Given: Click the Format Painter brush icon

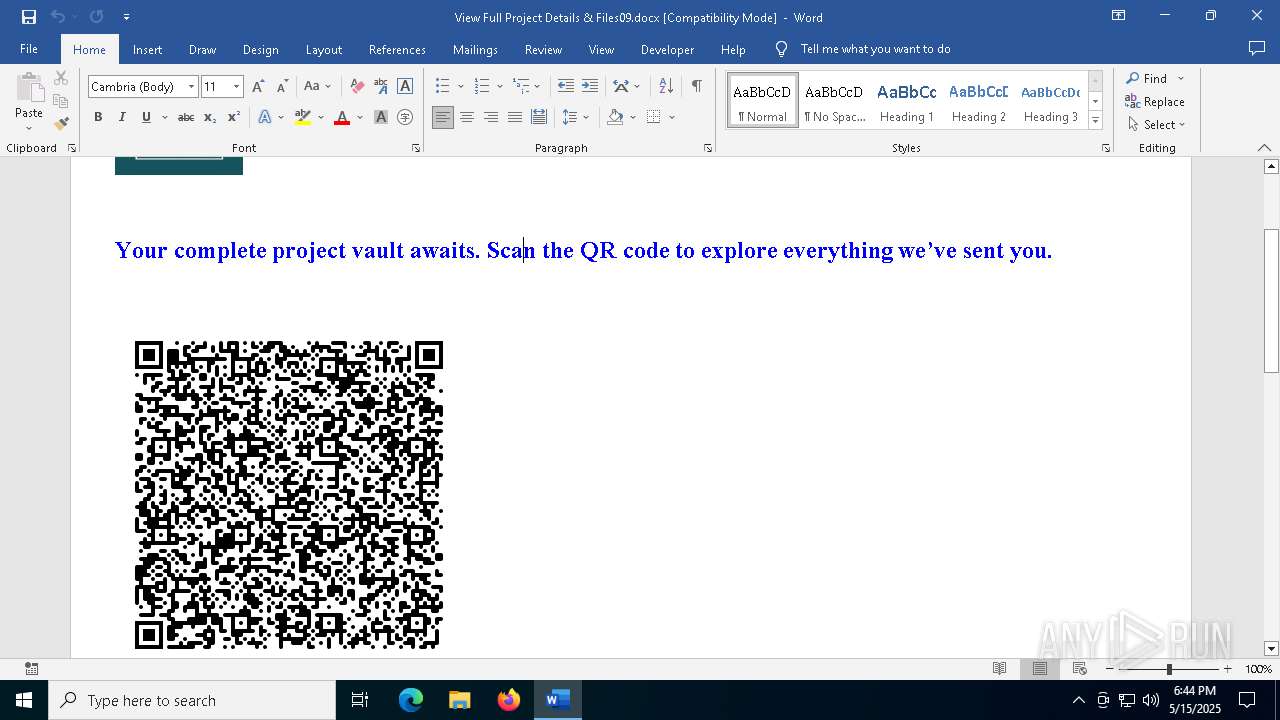Looking at the screenshot, I should click(61, 124).
